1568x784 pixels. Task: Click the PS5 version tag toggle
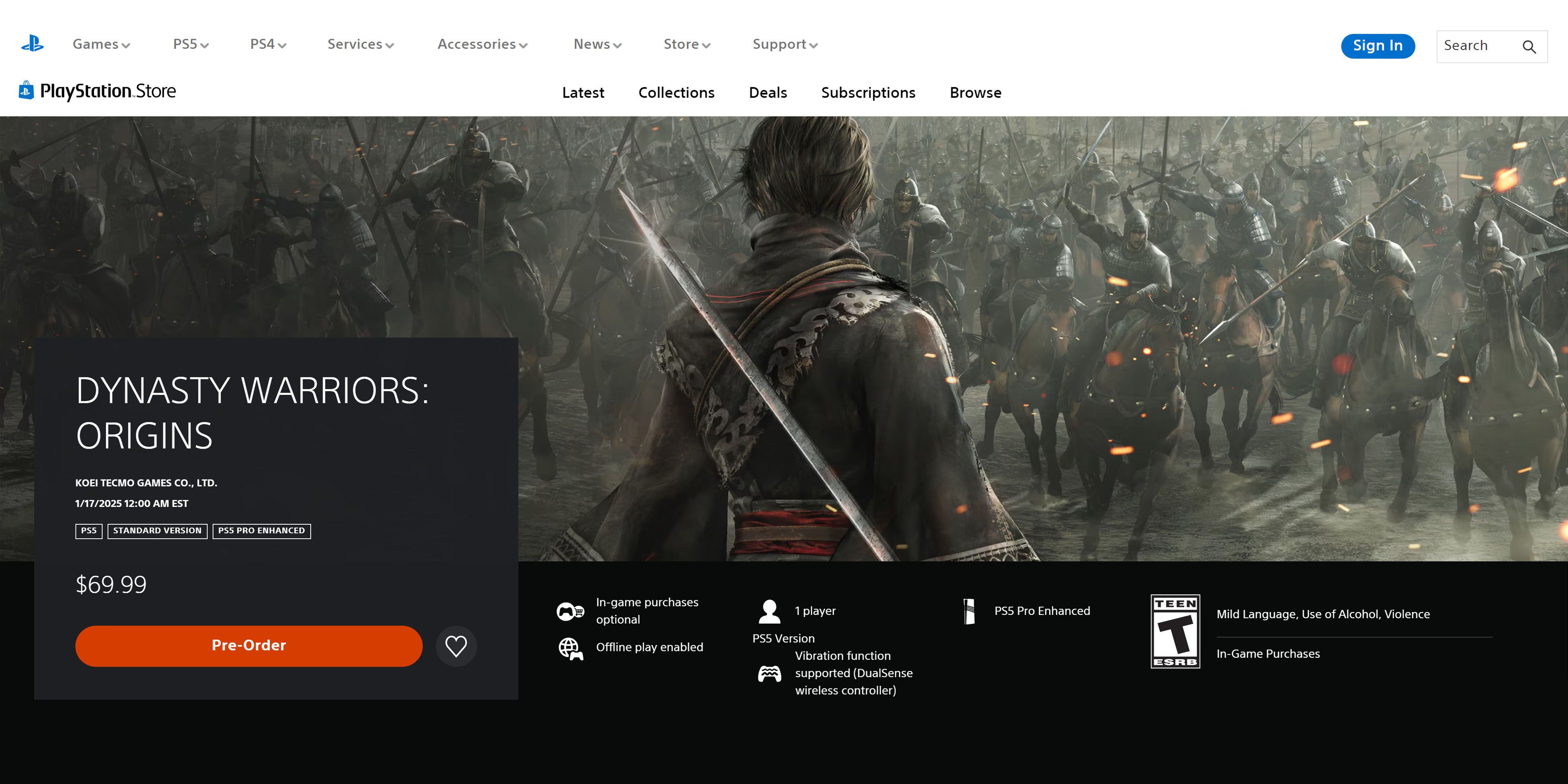click(88, 530)
